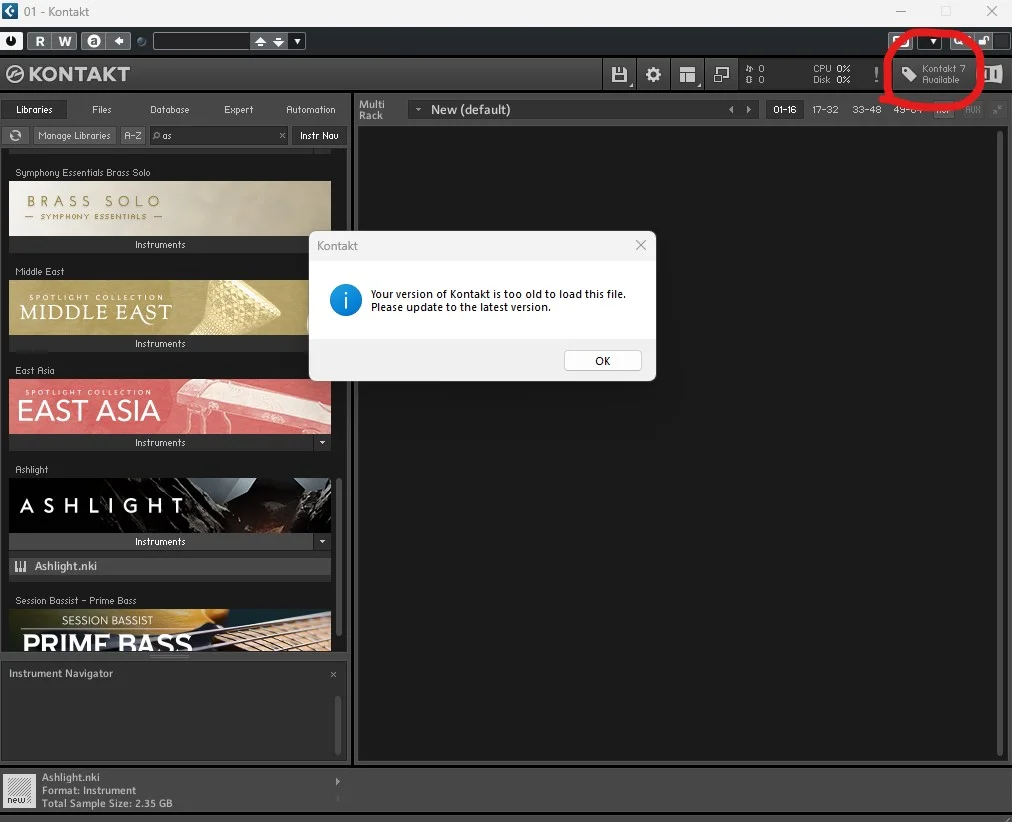Click the blue info icon in dialog
This screenshot has width=1012, height=822.
(x=346, y=300)
